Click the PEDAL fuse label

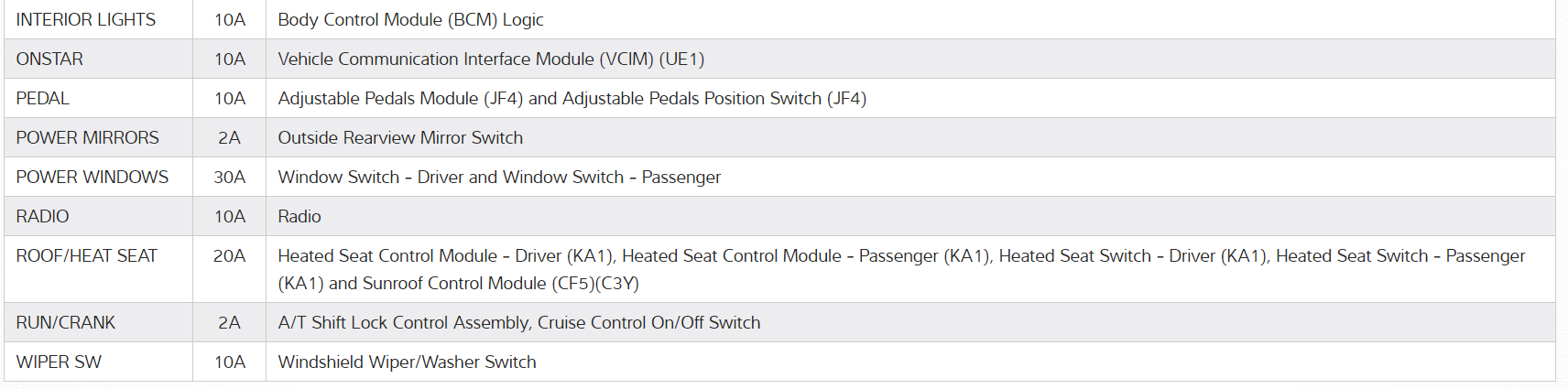tap(43, 98)
